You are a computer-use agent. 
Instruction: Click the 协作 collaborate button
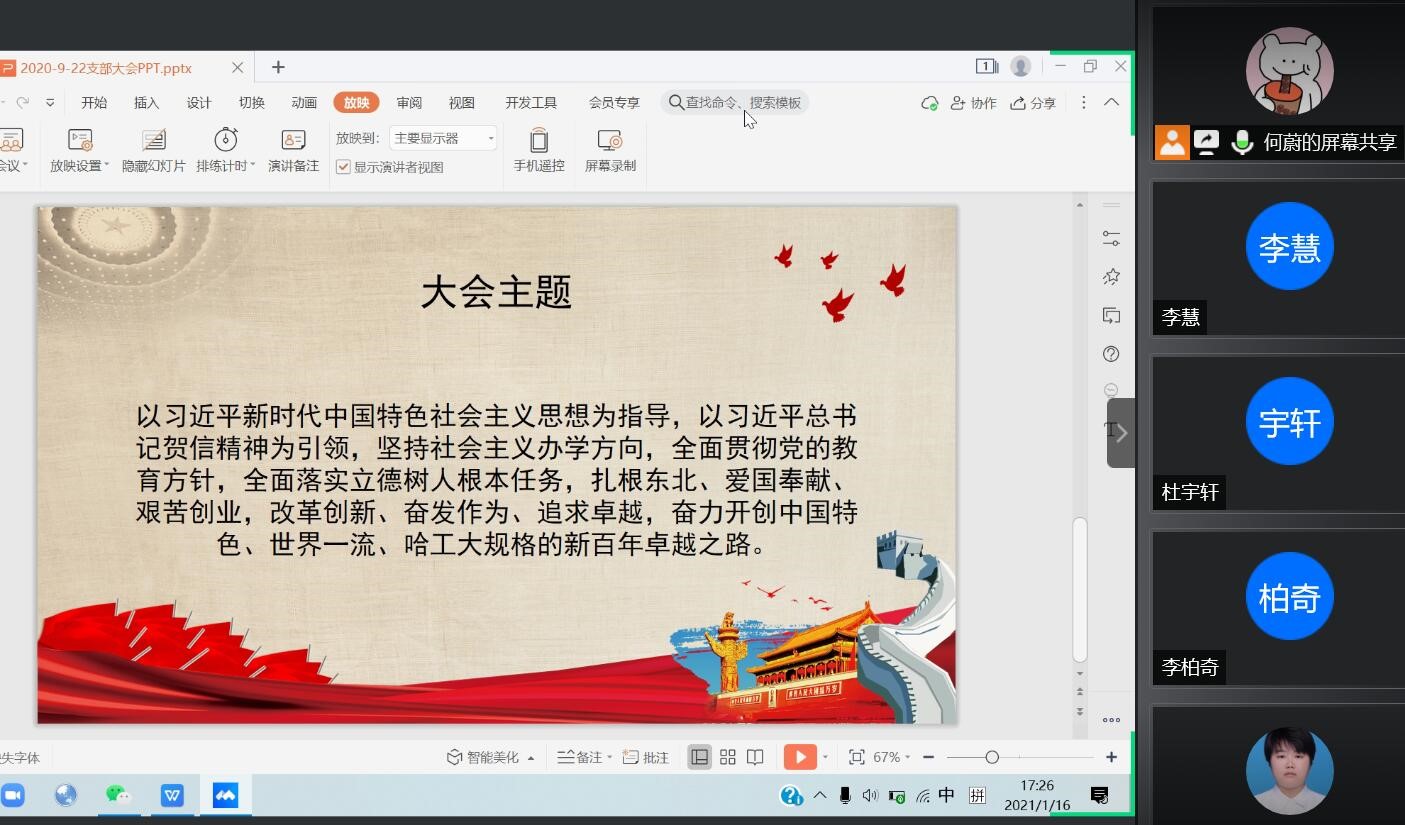(x=974, y=102)
